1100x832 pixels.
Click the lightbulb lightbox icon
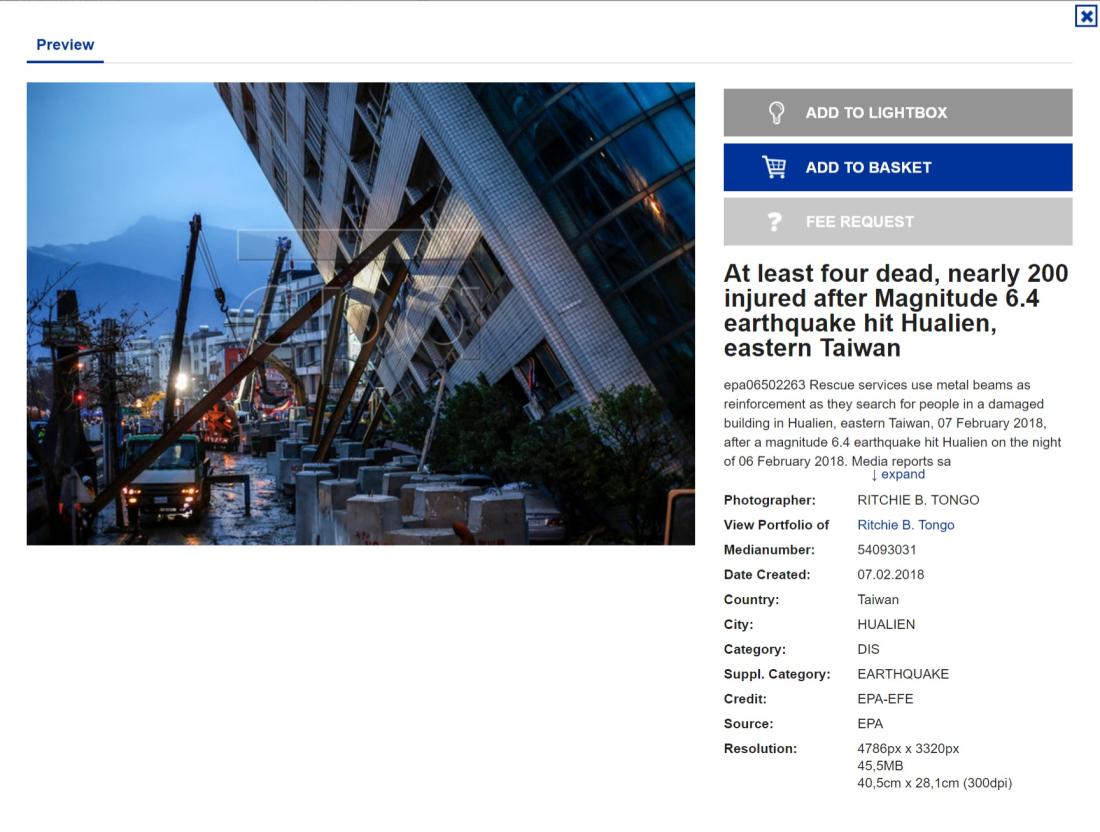pyautogui.click(x=776, y=112)
